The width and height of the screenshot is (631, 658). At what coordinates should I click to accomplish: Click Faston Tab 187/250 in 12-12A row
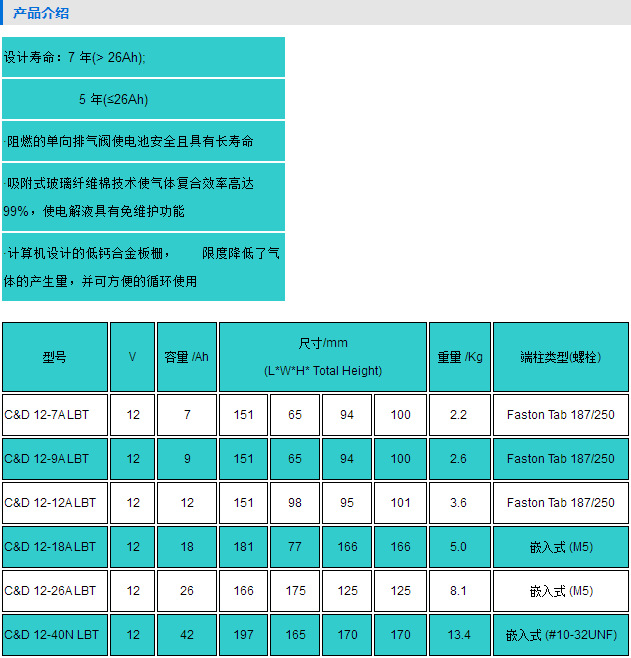click(x=561, y=503)
